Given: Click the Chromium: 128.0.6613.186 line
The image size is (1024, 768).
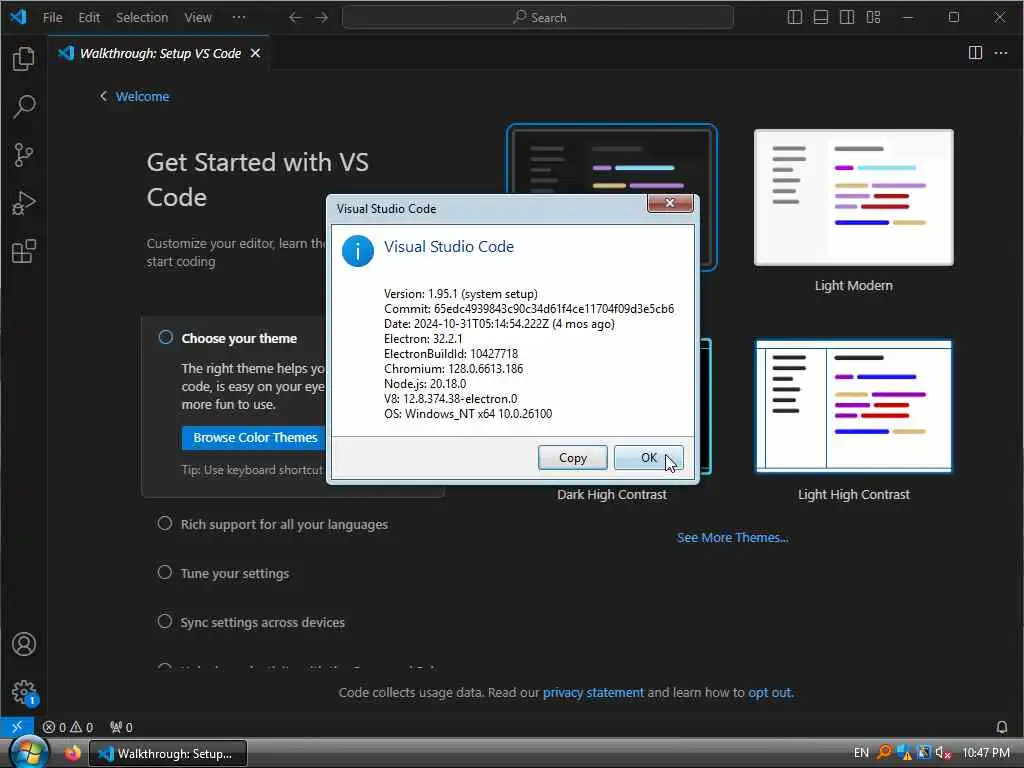Looking at the screenshot, I should click(453, 369).
